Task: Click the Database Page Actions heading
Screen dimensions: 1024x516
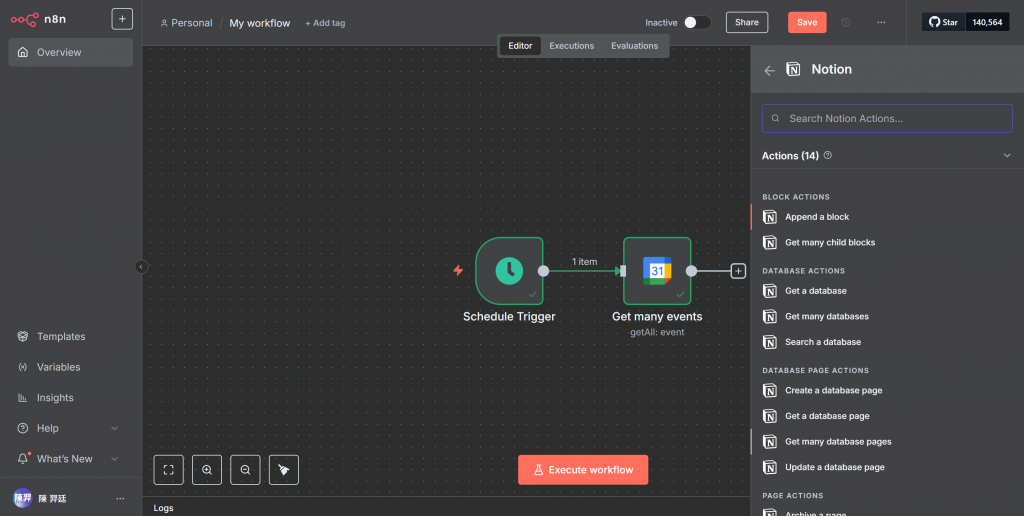Action: 815,370
